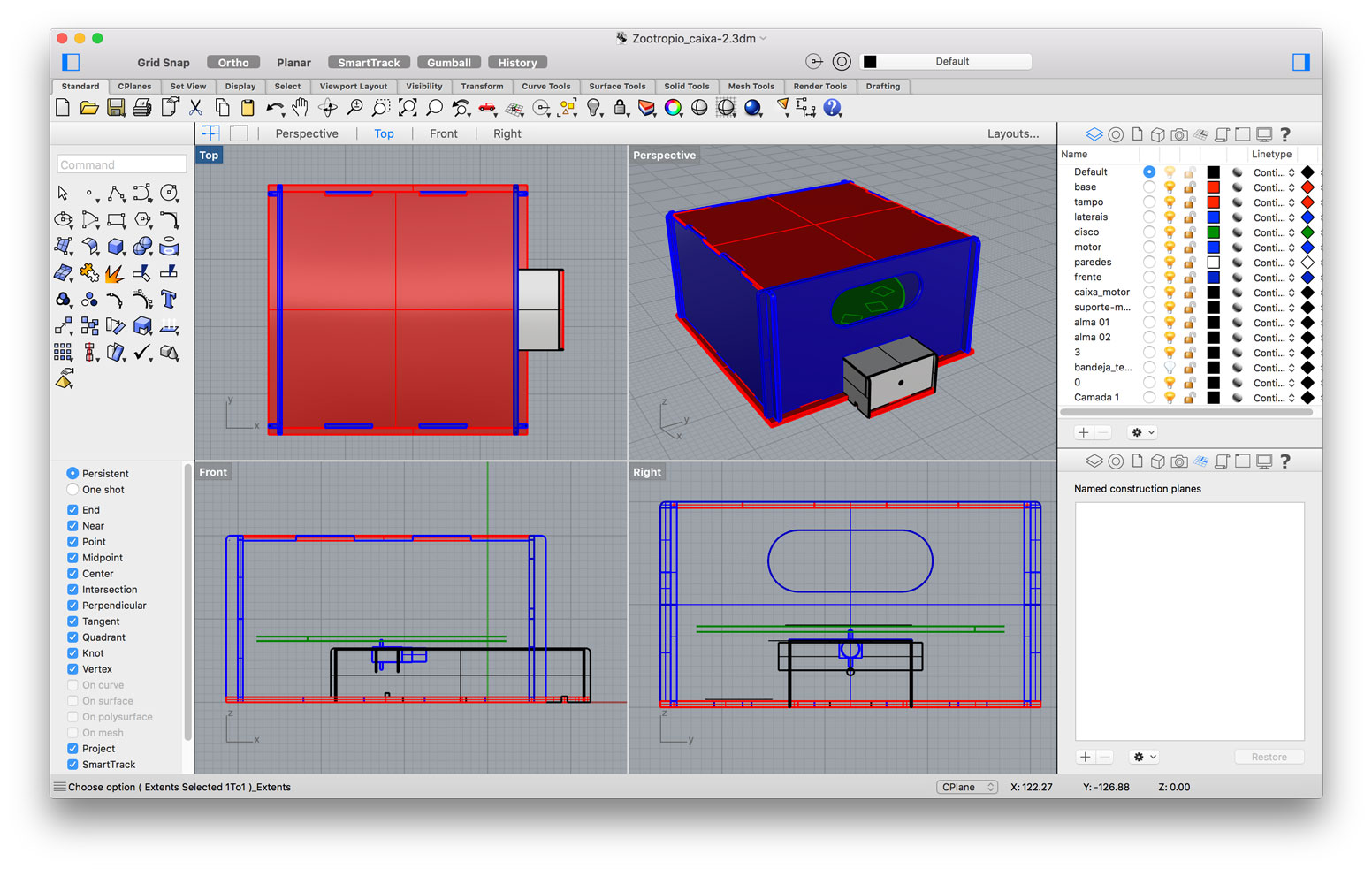
Task: Uncheck the SmartTrack checkbox in osnap panel
Action: click(x=72, y=765)
